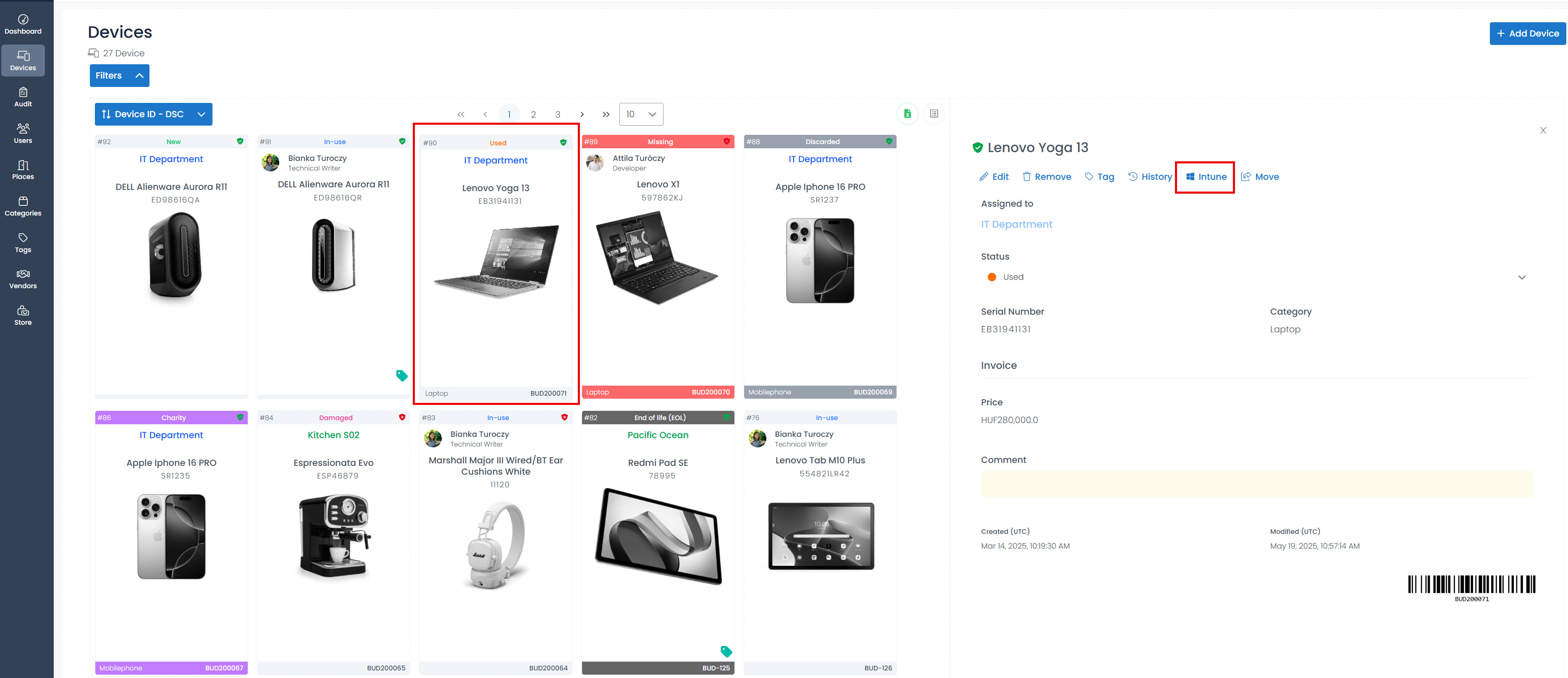Jump to the last page
Viewport: 1568px width, 678px height.
click(606, 115)
